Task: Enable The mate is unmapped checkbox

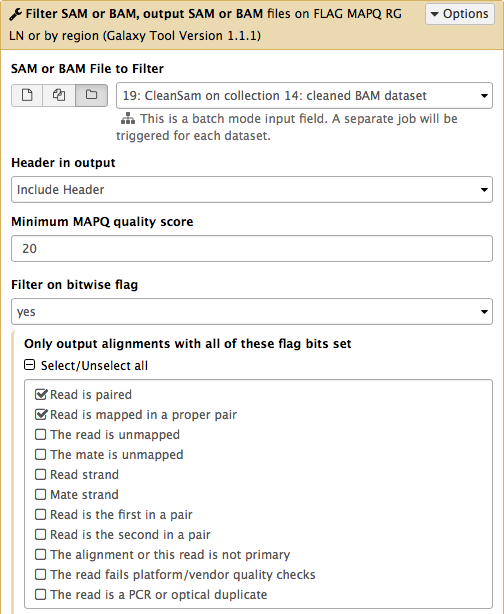Action: pyautogui.click(x=40, y=454)
